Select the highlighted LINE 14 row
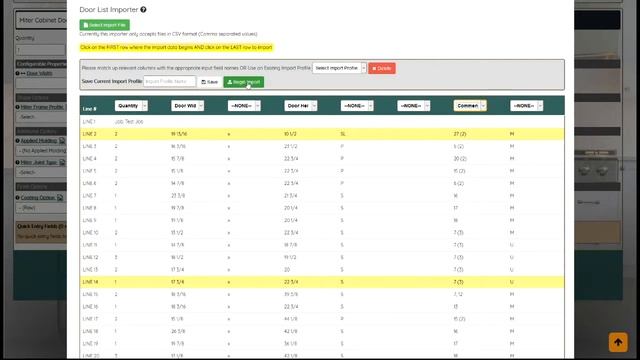This screenshot has height=360, width=640. [322, 282]
